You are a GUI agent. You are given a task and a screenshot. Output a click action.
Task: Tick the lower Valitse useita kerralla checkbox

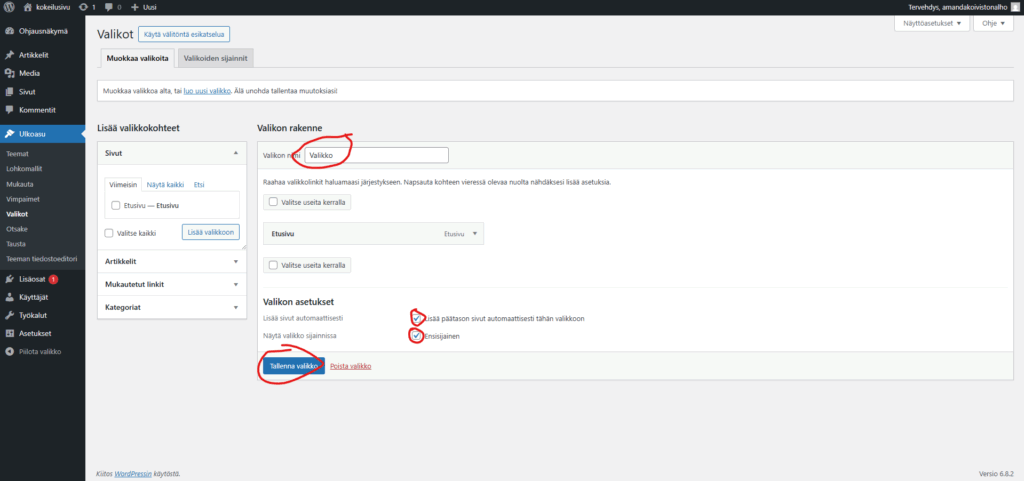tap(273, 265)
